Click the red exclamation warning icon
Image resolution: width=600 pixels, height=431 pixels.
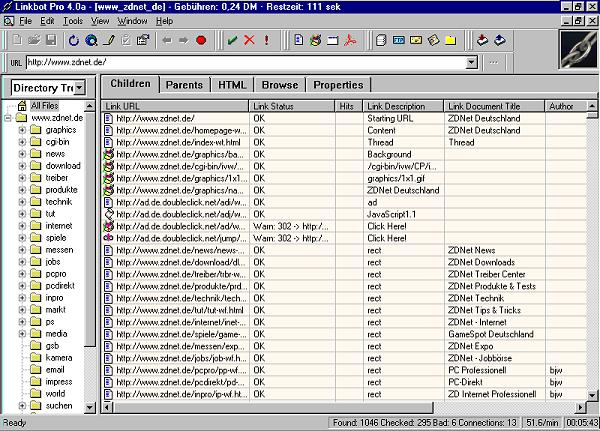click(266, 40)
